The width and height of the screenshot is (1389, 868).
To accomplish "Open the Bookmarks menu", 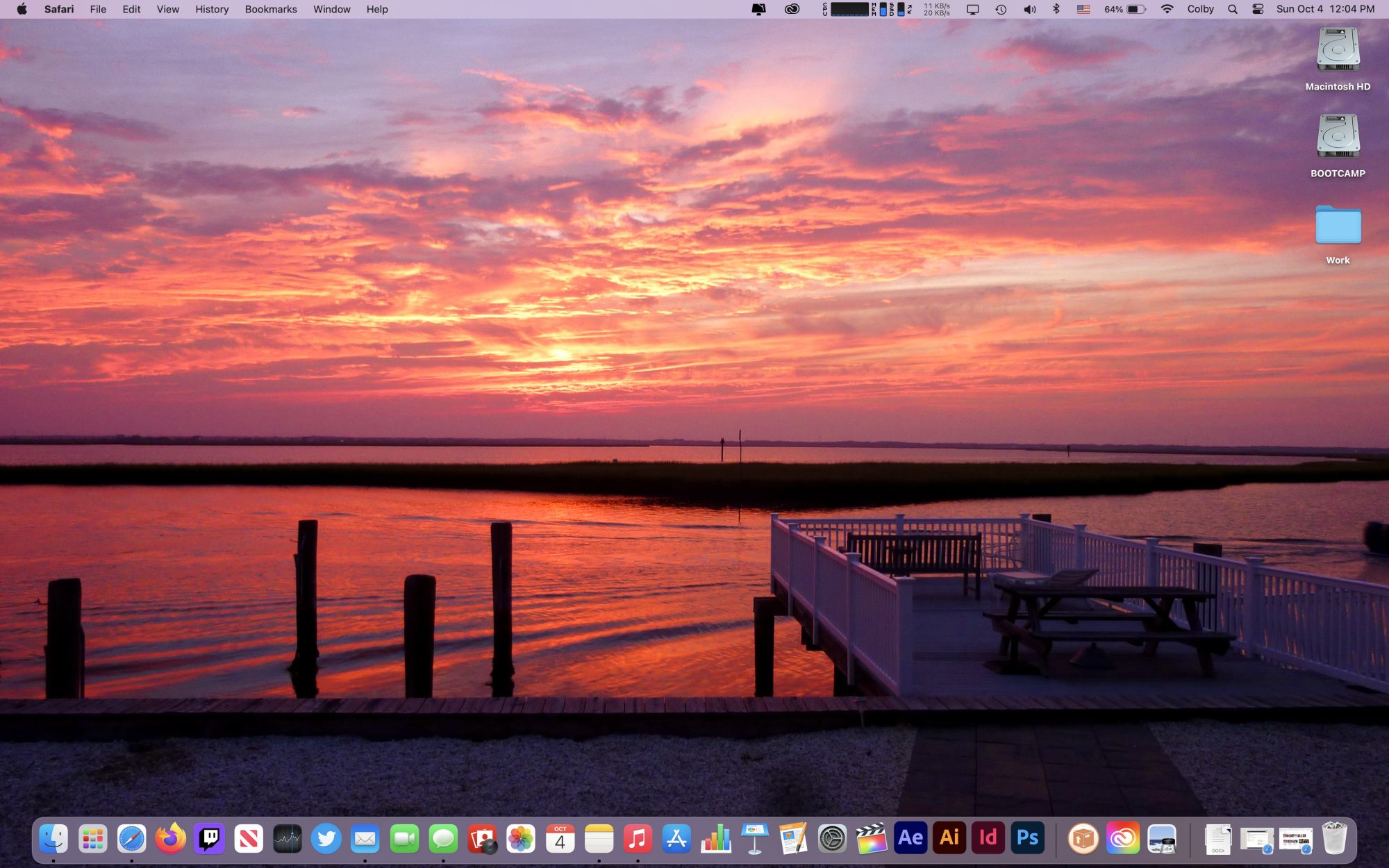I will point(271,9).
